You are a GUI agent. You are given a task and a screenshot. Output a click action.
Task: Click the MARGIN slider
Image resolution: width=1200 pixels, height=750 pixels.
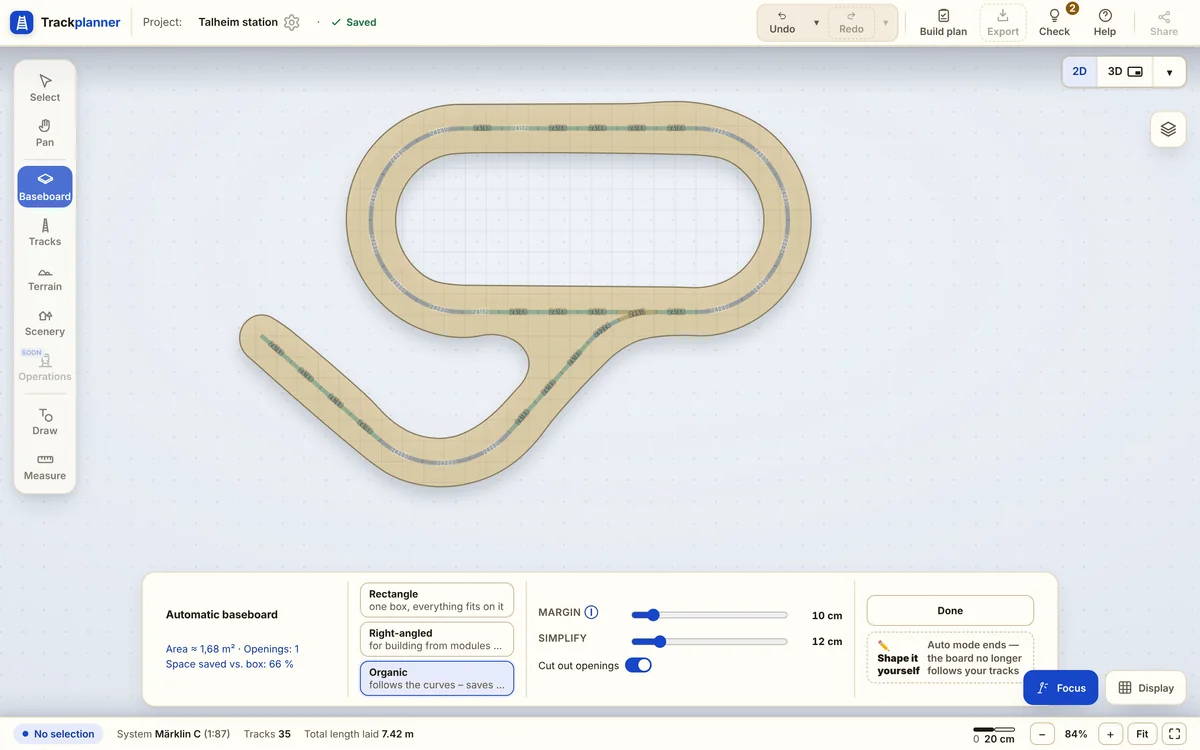click(709, 615)
